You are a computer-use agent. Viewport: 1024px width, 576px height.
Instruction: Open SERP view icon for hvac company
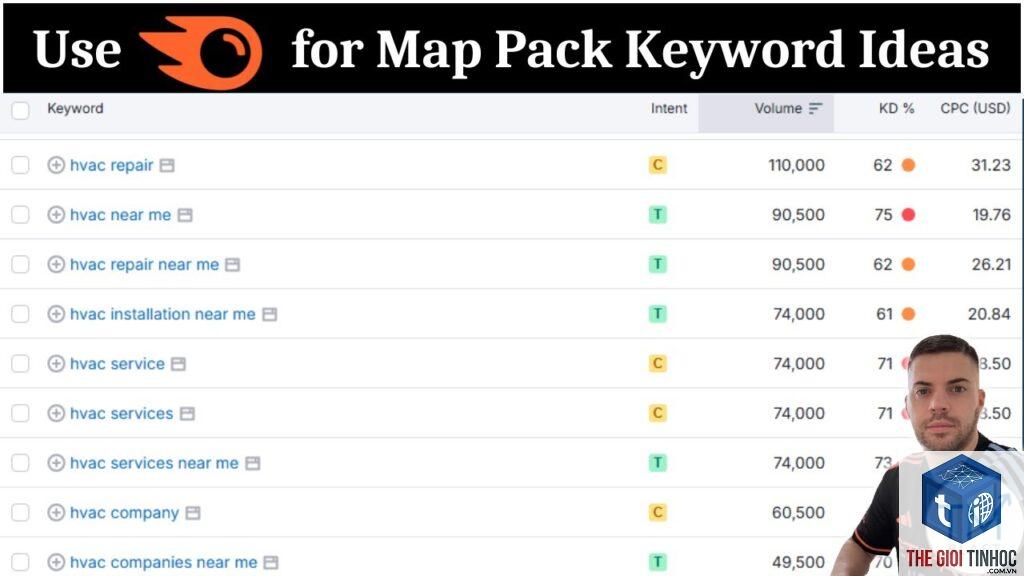point(193,513)
